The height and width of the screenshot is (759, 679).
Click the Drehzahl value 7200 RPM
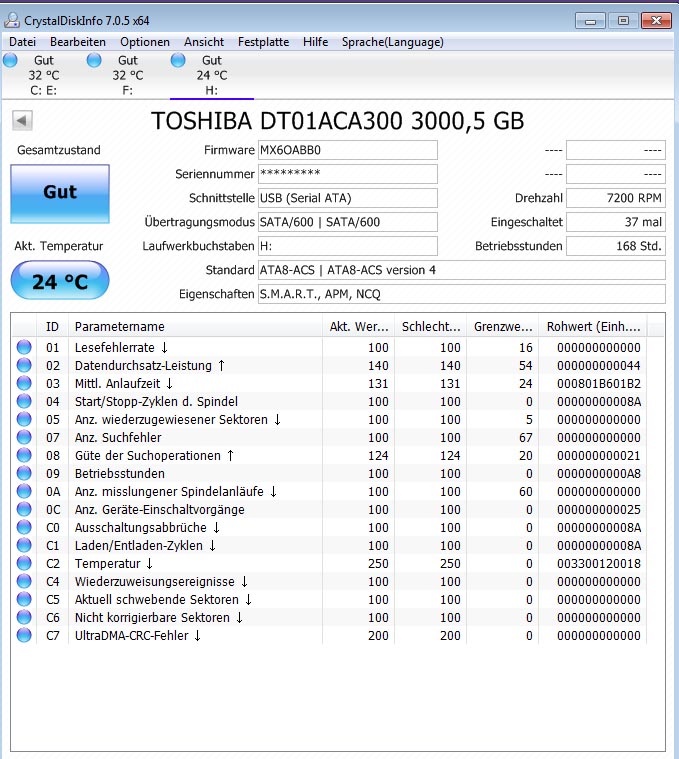[616, 198]
